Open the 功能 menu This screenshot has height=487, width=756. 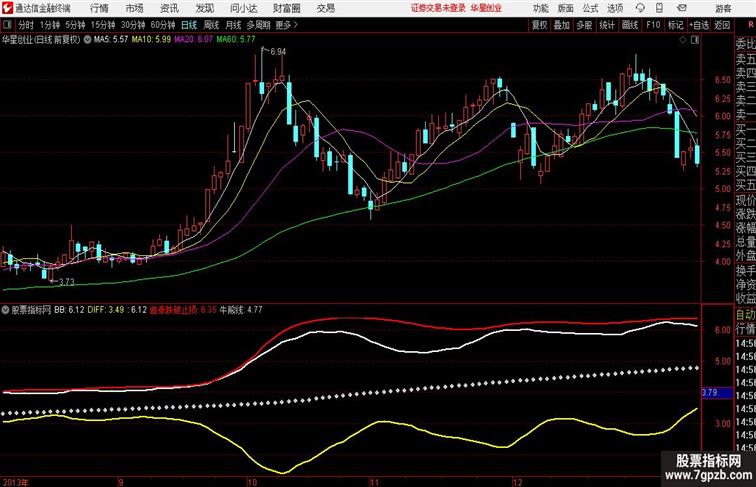click(540, 8)
